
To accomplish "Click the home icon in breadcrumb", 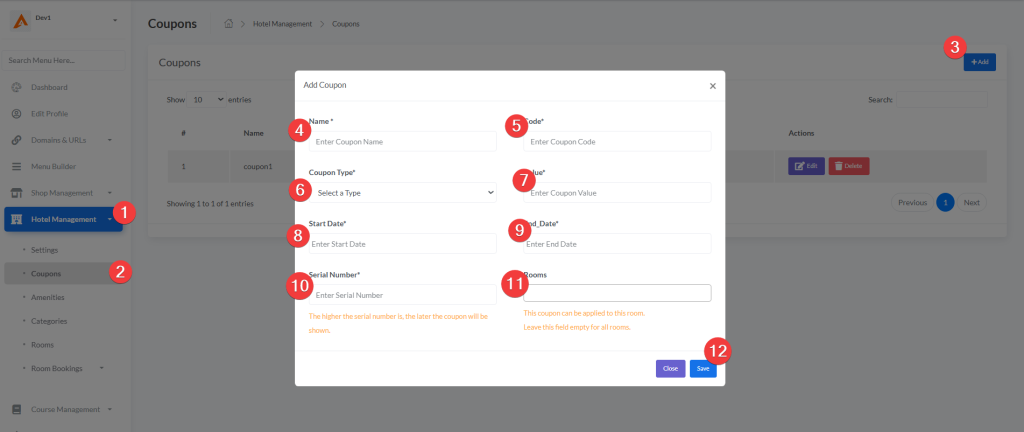I will tap(229, 23).
